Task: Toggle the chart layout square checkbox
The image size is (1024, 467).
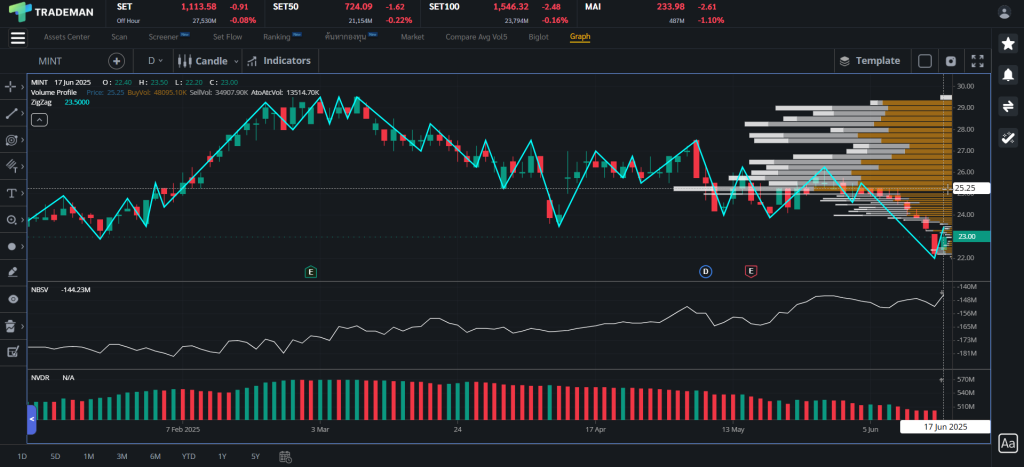Action: (924, 61)
